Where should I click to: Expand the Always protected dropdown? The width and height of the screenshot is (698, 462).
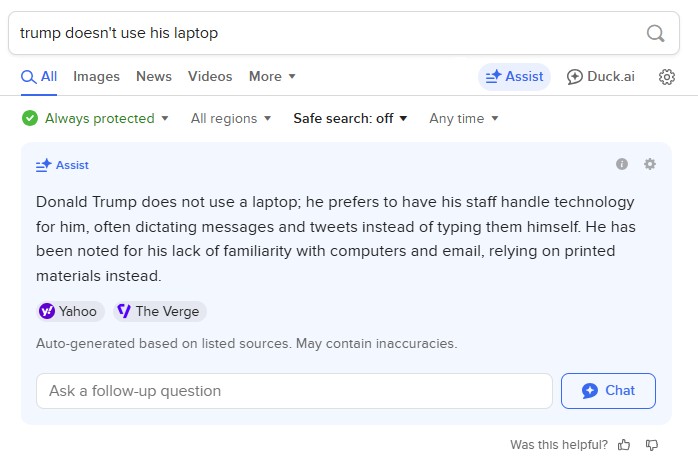[95, 118]
